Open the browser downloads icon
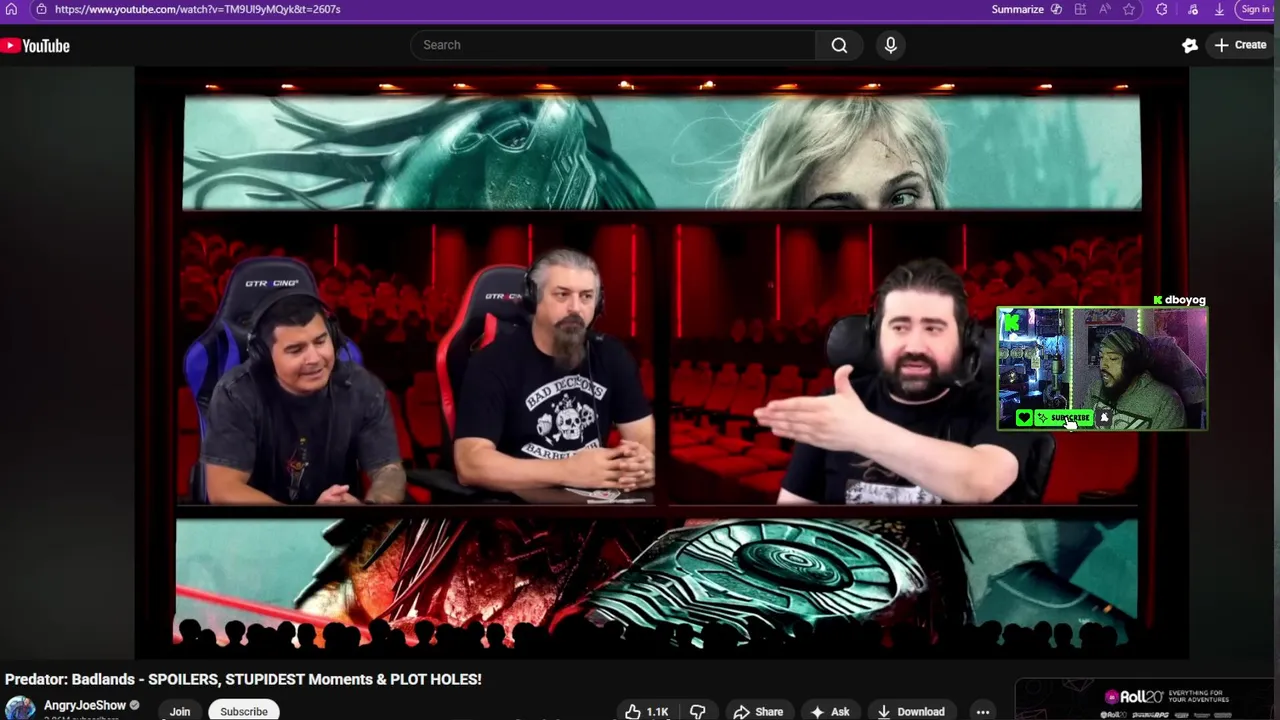 (1219, 9)
